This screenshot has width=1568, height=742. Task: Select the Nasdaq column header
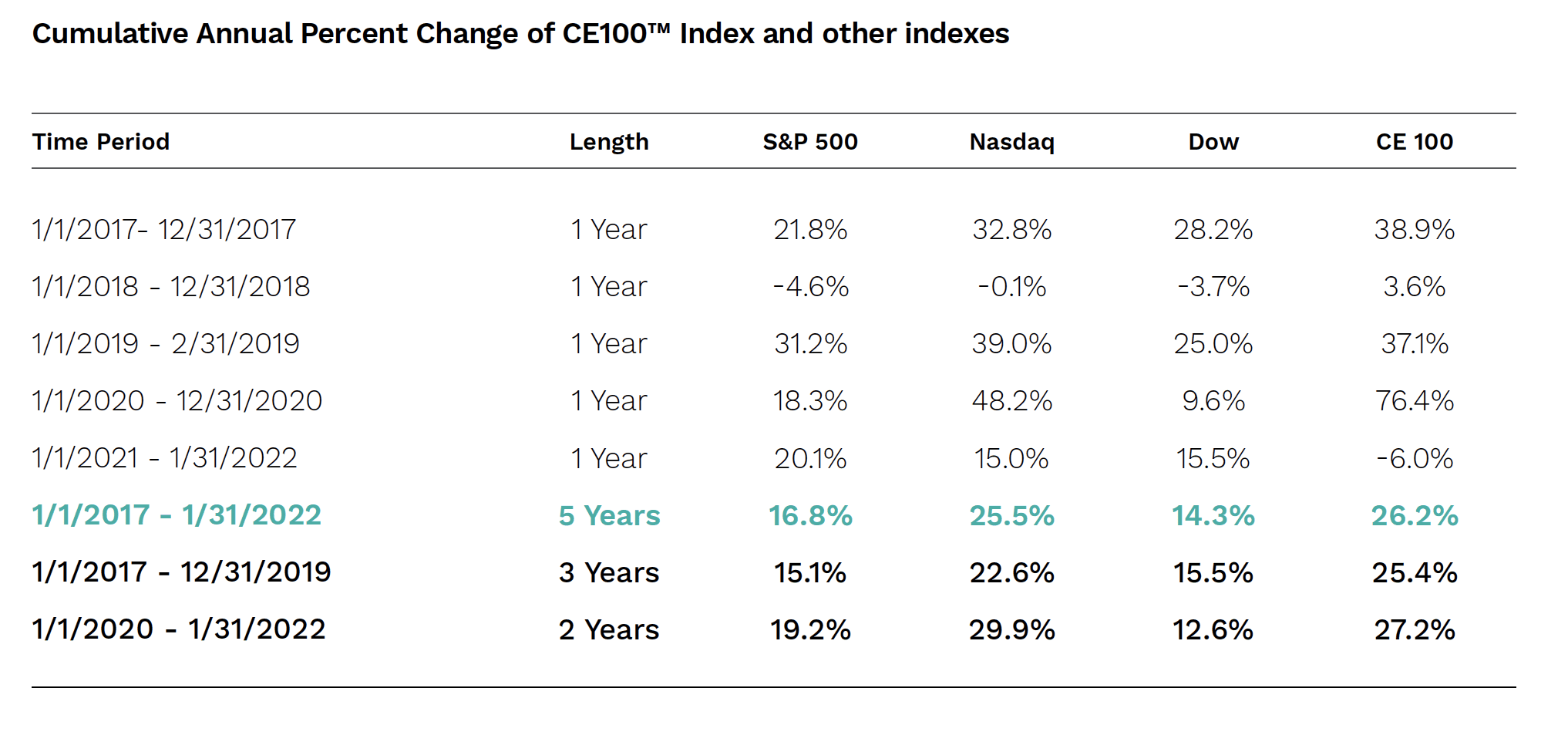1011,142
